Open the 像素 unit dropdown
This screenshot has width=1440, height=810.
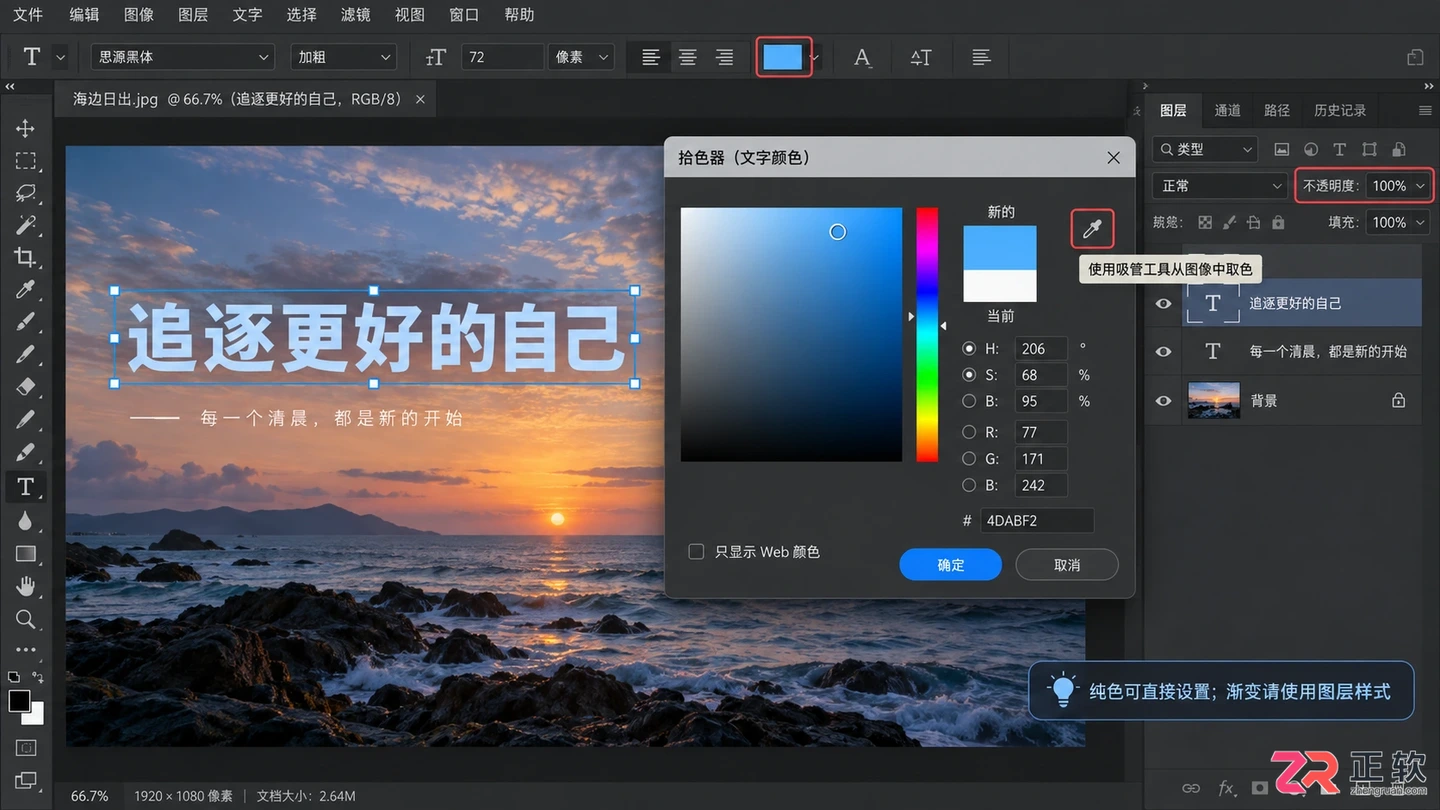coord(581,58)
